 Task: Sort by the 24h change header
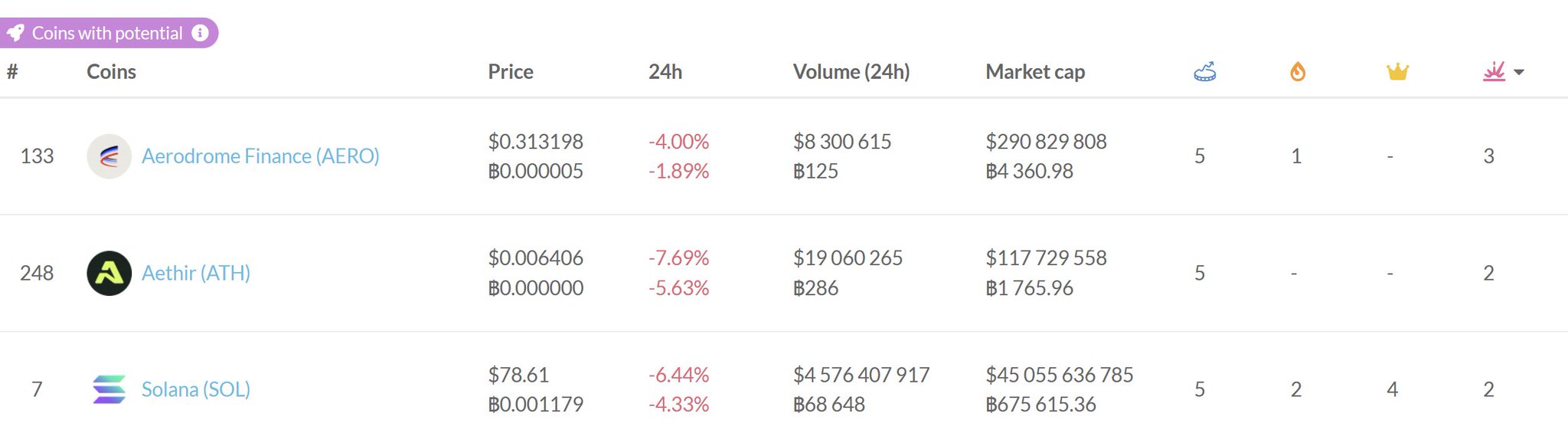(665, 72)
